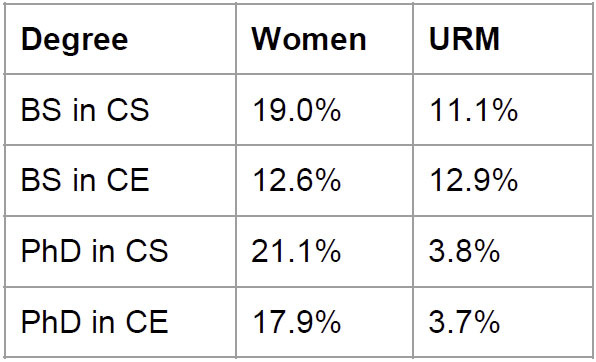Screen dimensions: 596x362
Task: Click the letters CE in the BS in CE row
Action: (x=128, y=180)
